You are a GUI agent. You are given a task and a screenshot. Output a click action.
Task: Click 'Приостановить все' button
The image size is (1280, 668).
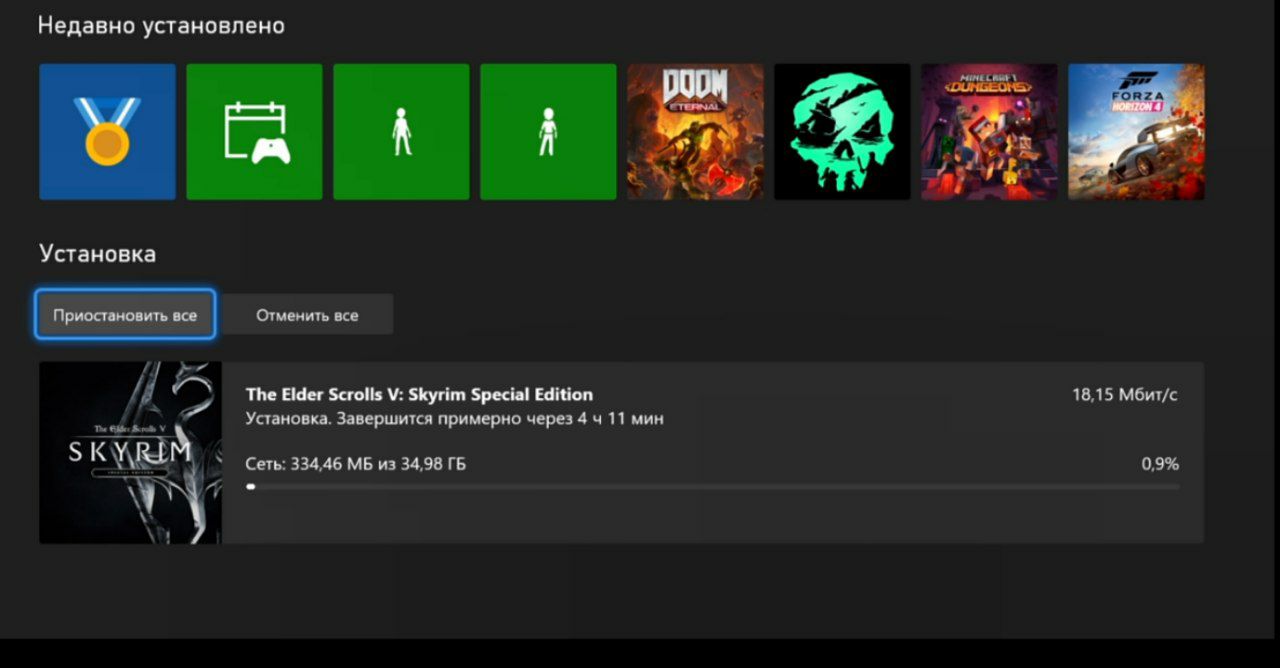[x=125, y=315]
